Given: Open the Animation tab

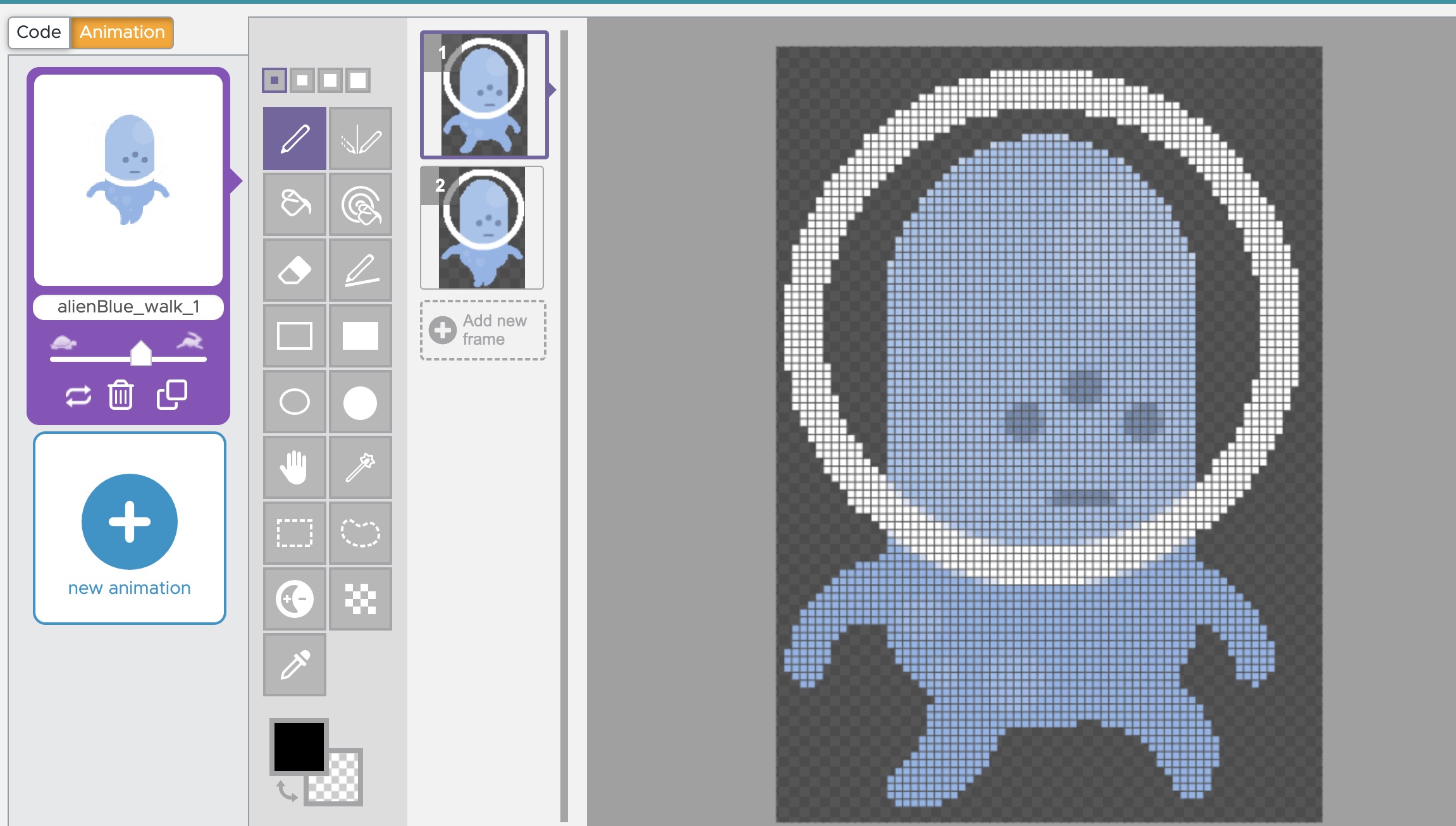Looking at the screenshot, I should pos(122,32).
